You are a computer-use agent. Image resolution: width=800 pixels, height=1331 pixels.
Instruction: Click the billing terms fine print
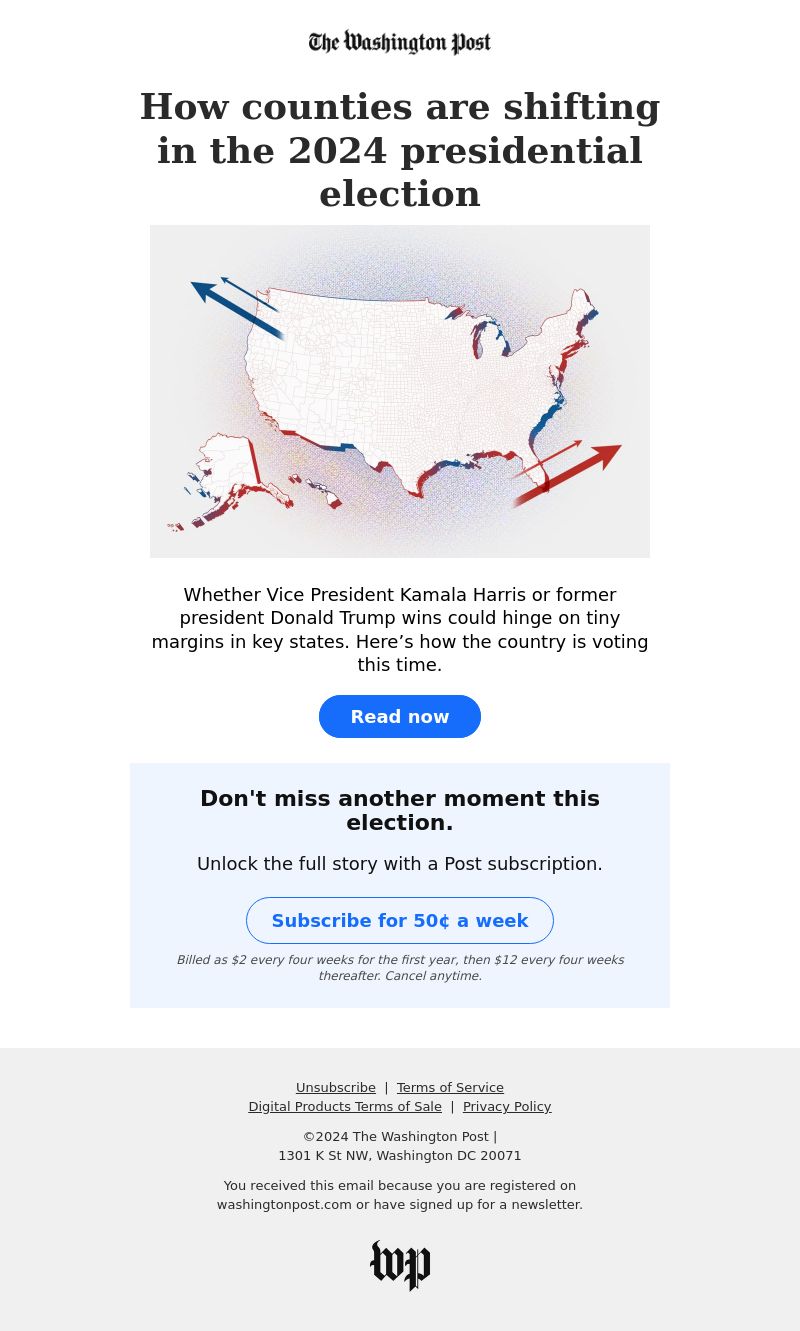(400, 968)
